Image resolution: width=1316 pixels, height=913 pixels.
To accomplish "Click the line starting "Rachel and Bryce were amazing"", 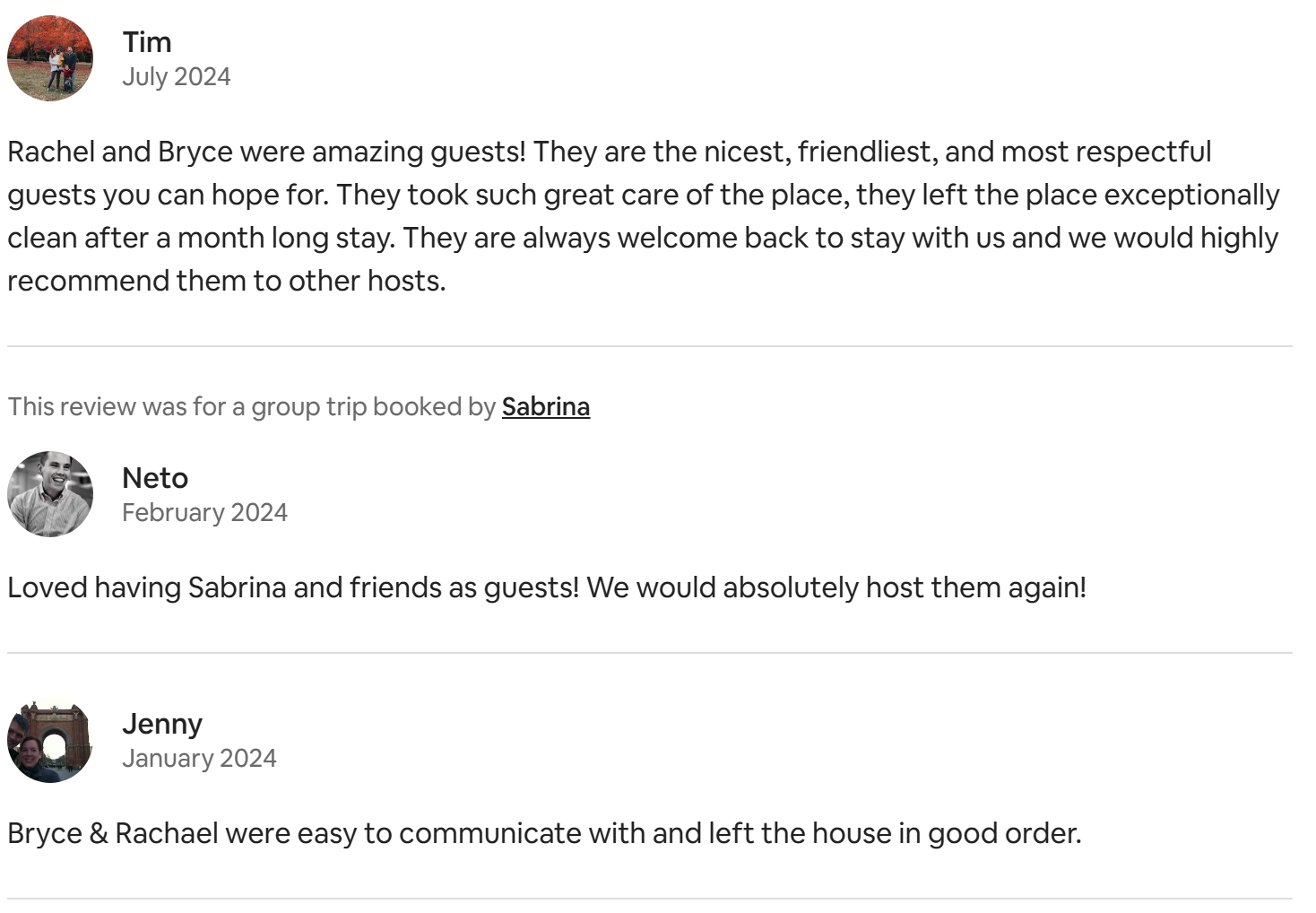I will 610,152.
